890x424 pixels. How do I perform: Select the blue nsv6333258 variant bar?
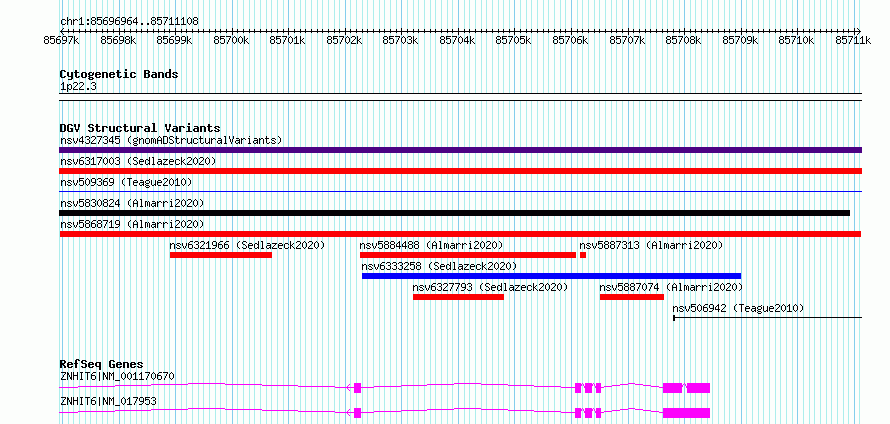click(x=552, y=276)
